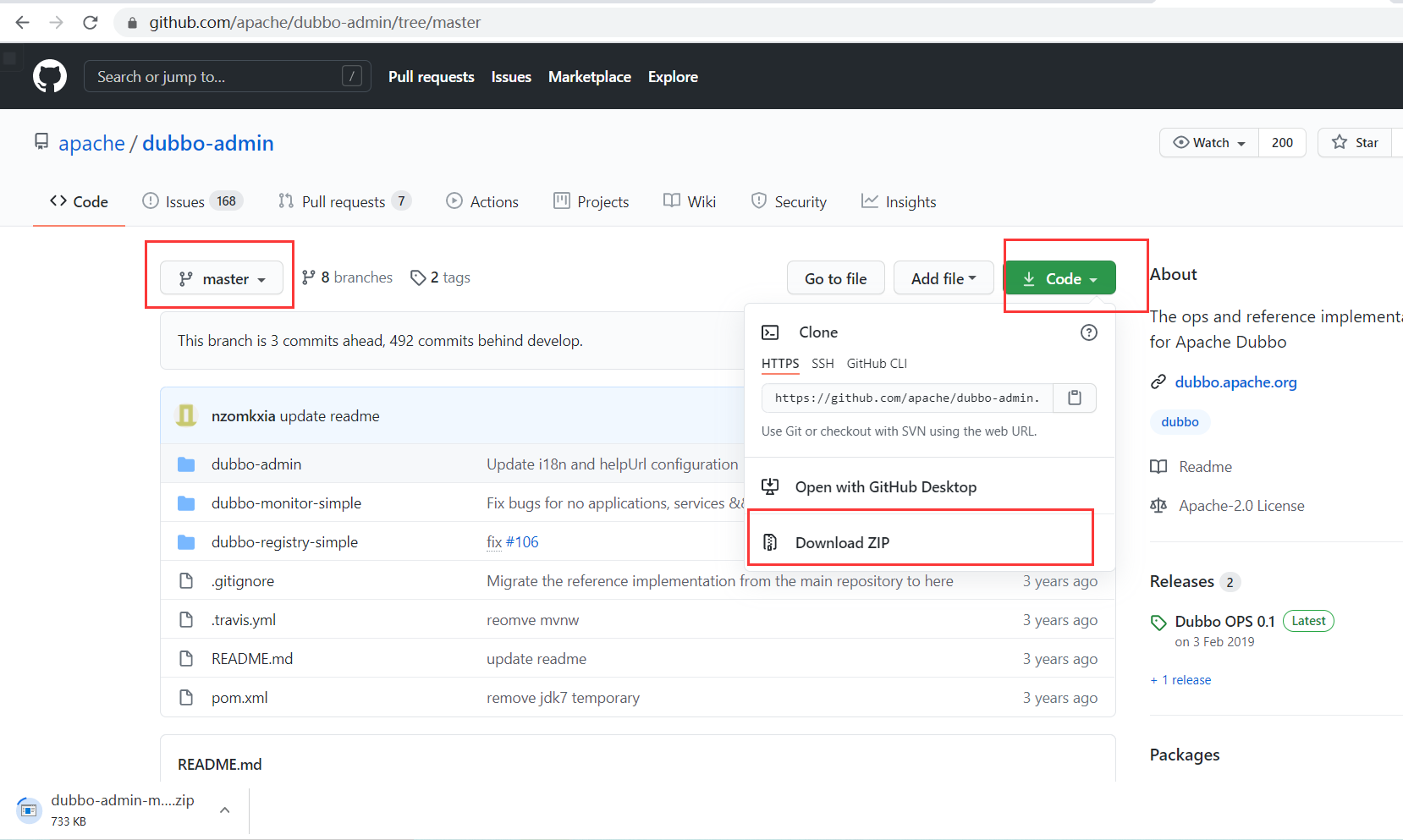Switch to the Issues tab

point(193,201)
